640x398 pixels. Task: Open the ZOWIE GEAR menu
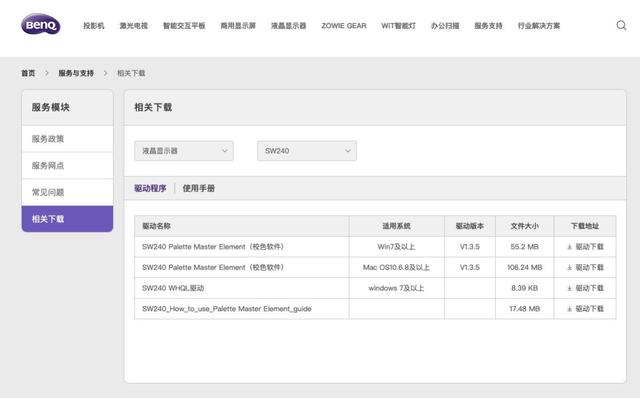pos(344,26)
